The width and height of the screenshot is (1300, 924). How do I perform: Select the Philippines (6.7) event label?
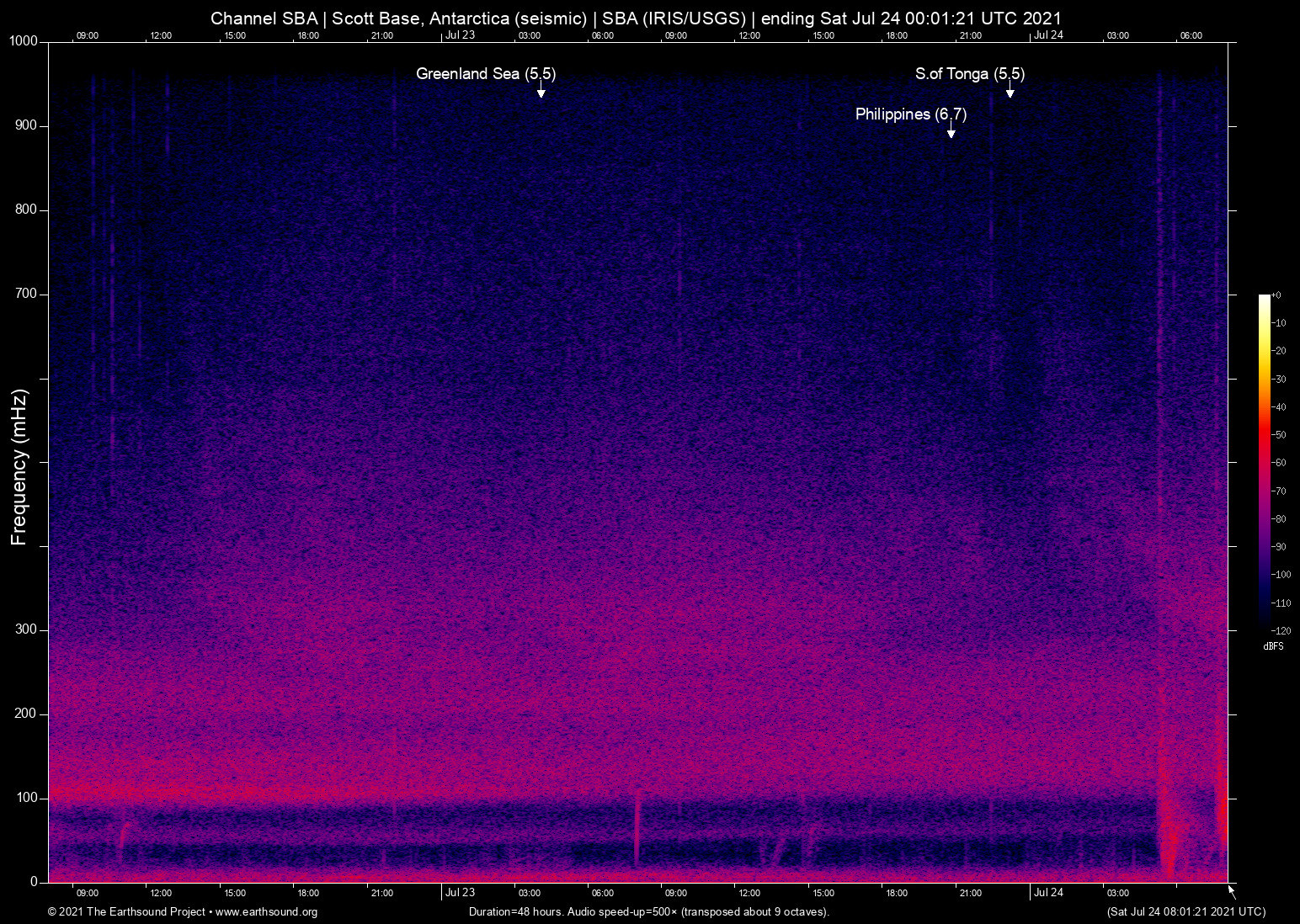tap(910, 114)
